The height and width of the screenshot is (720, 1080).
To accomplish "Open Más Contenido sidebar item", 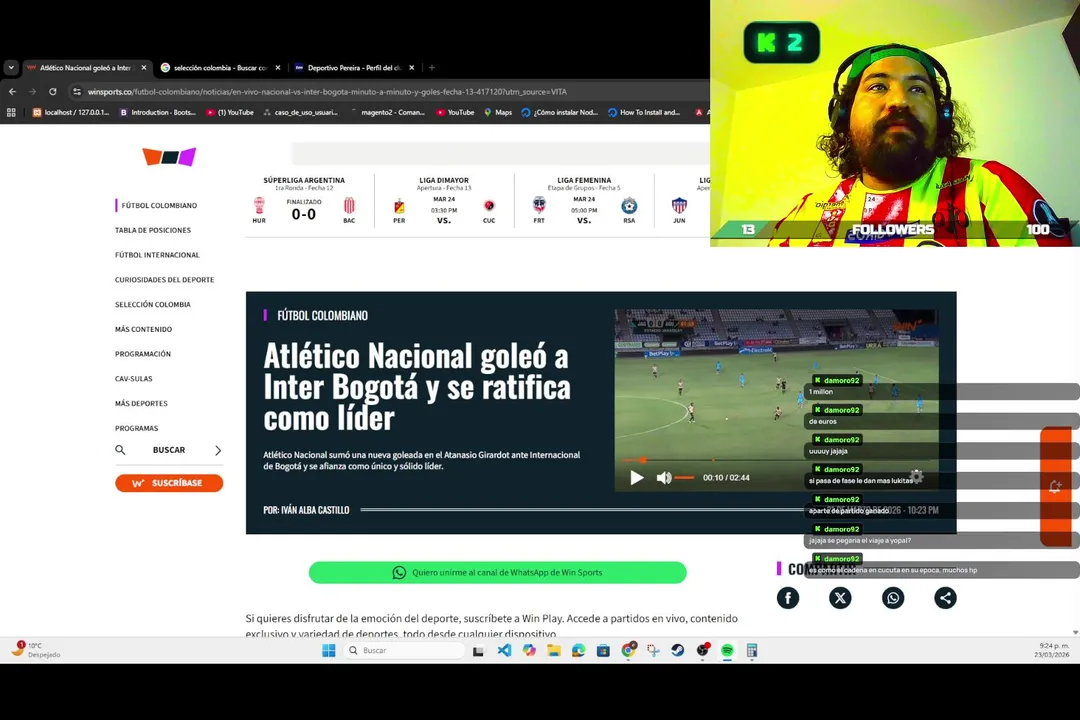I will [143, 329].
